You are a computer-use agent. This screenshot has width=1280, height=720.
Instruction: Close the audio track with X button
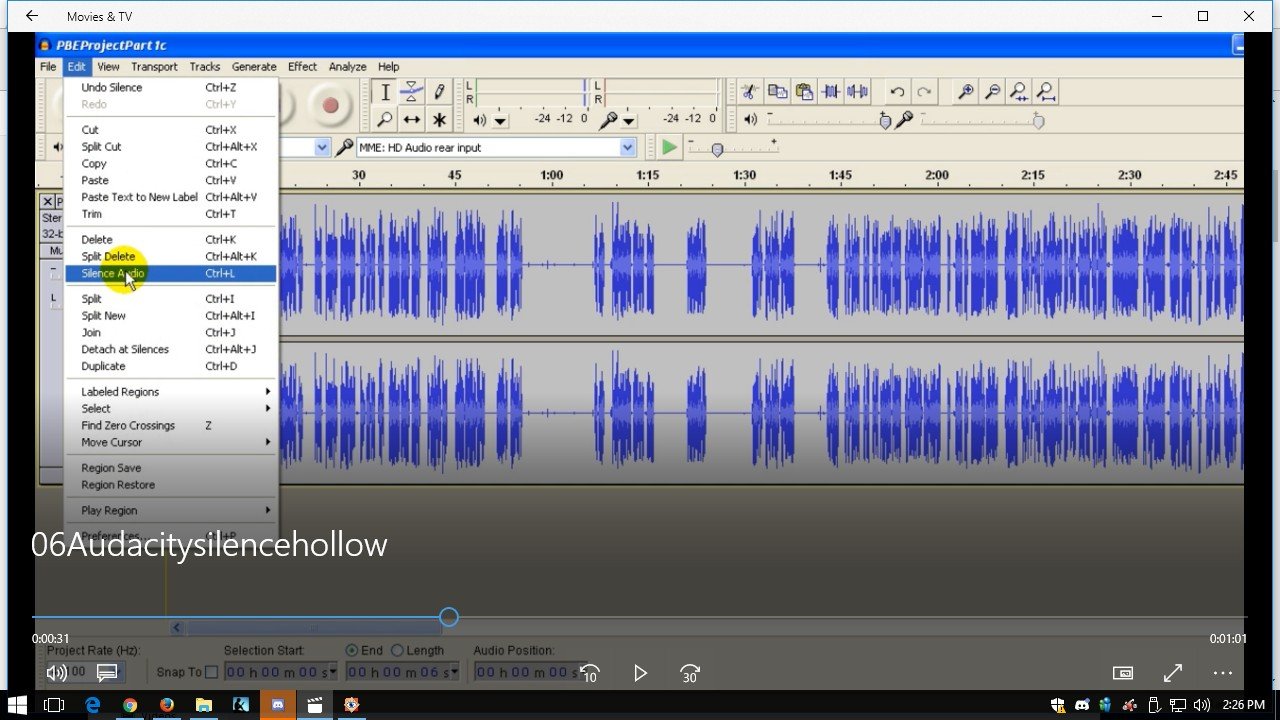47,201
